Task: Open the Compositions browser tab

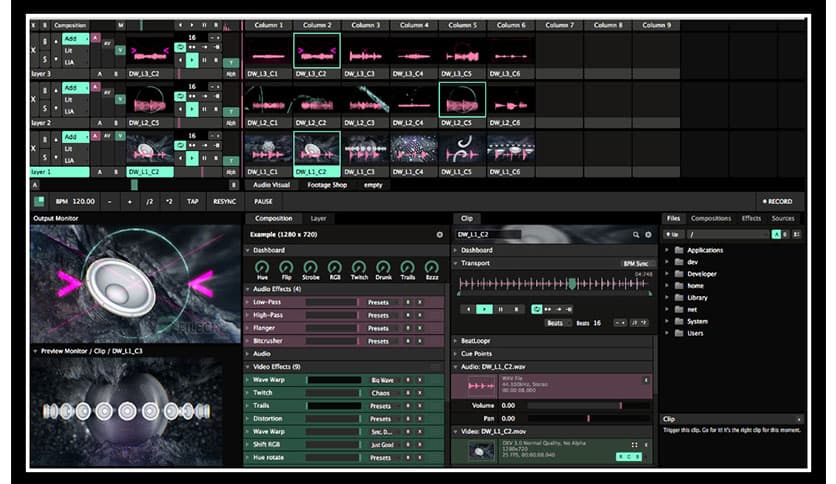Action: pyautogui.click(x=711, y=219)
